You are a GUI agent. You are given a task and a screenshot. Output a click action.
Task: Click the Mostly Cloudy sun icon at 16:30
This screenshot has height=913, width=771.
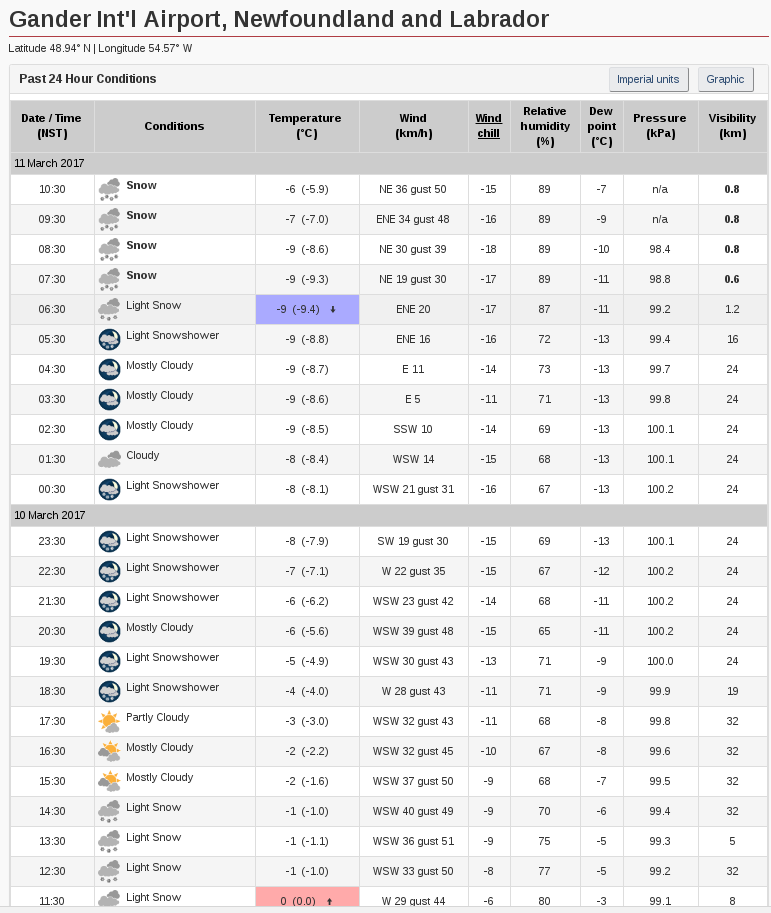click(x=109, y=752)
